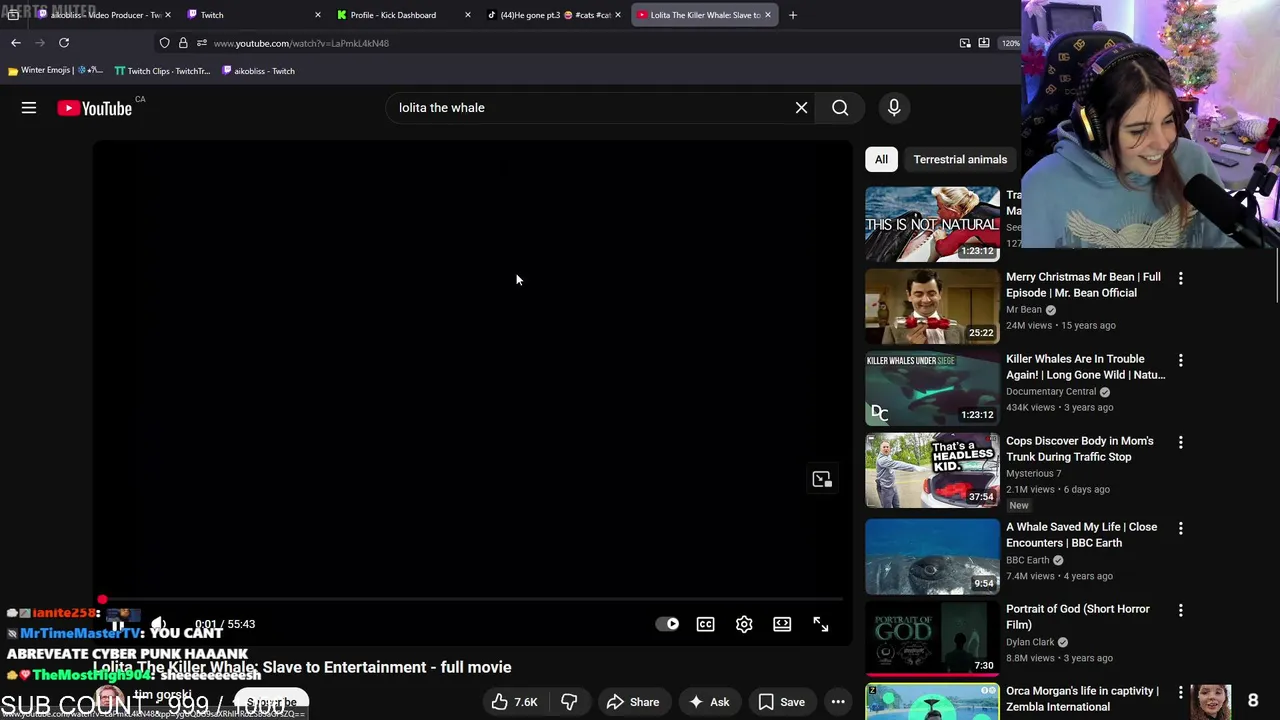Open A Whale Saved My Life title
Viewport: 1280px width, 720px height.
click(x=1081, y=535)
